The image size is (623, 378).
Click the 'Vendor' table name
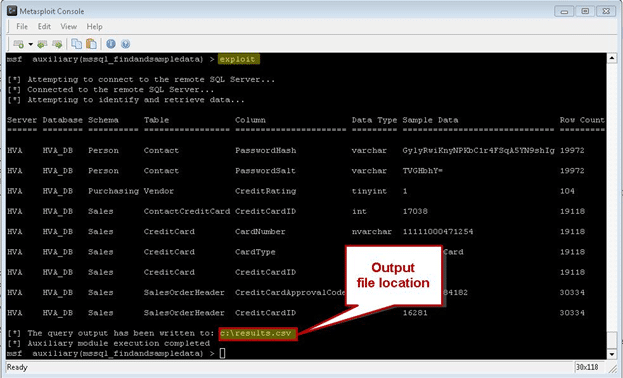pyautogui.click(x=159, y=191)
